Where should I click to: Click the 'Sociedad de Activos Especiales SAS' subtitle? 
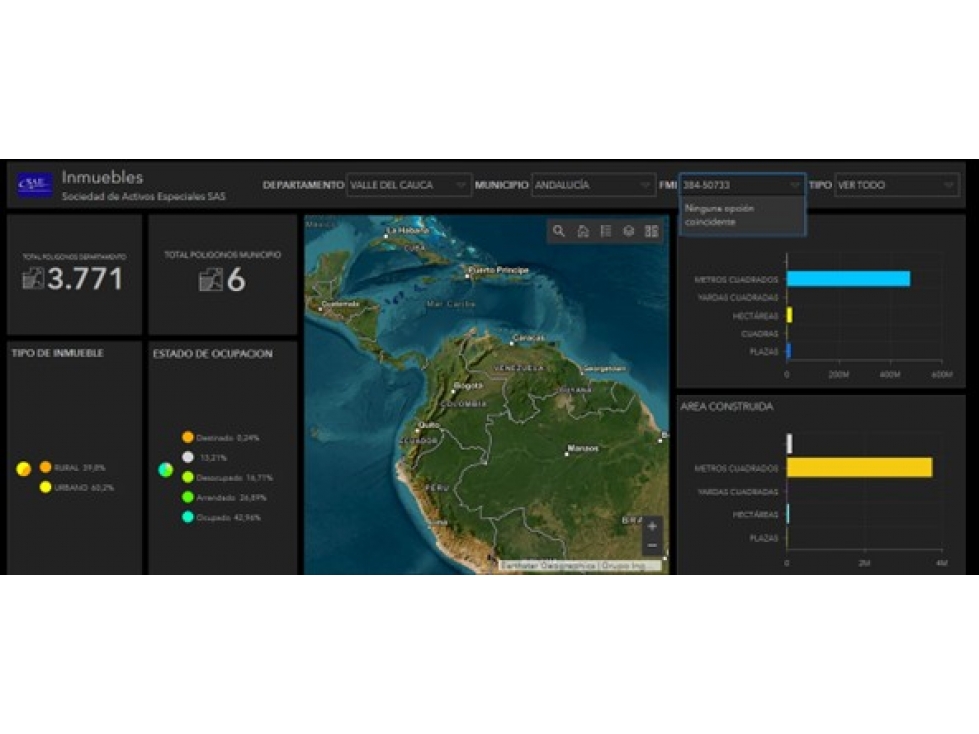(x=144, y=196)
